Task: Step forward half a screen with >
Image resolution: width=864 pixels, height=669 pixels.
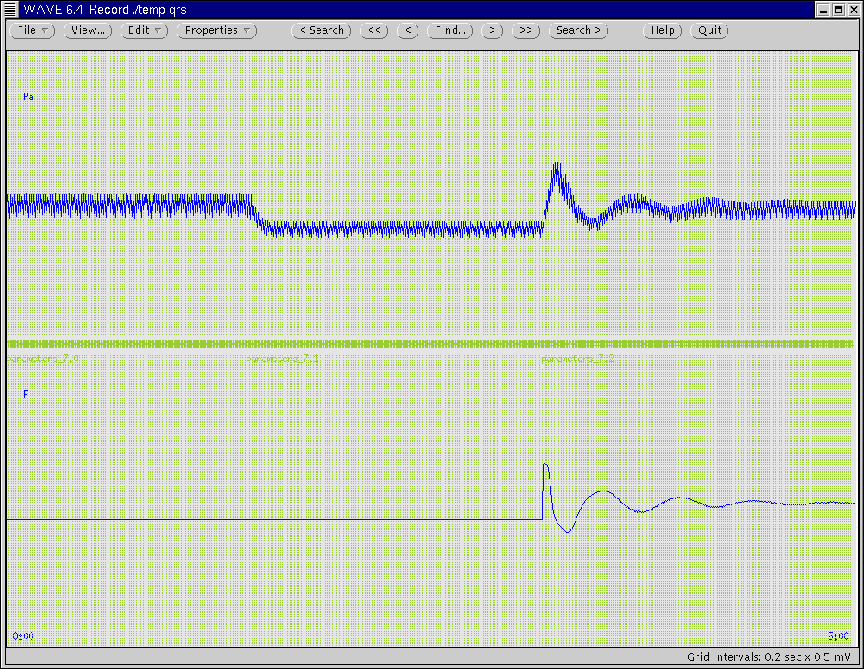Action: (x=491, y=30)
